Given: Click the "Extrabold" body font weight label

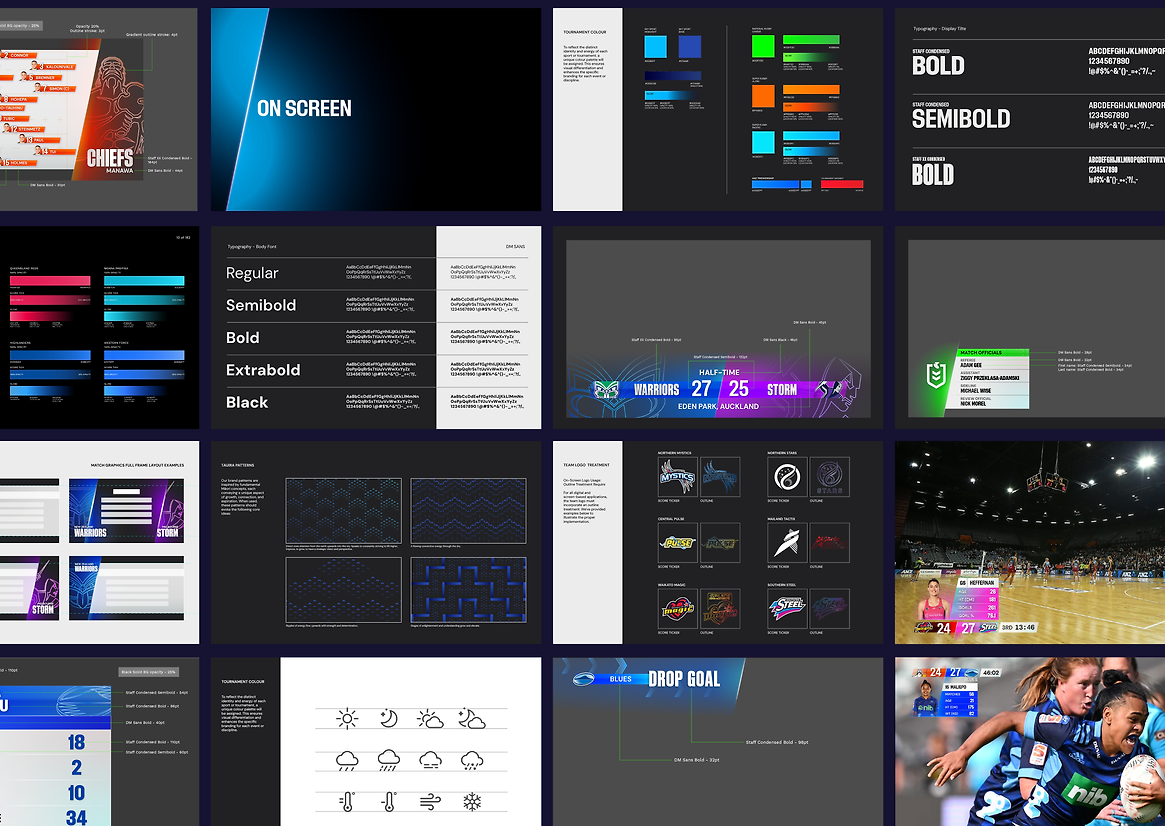Looking at the screenshot, I should (x=263, y=370).
